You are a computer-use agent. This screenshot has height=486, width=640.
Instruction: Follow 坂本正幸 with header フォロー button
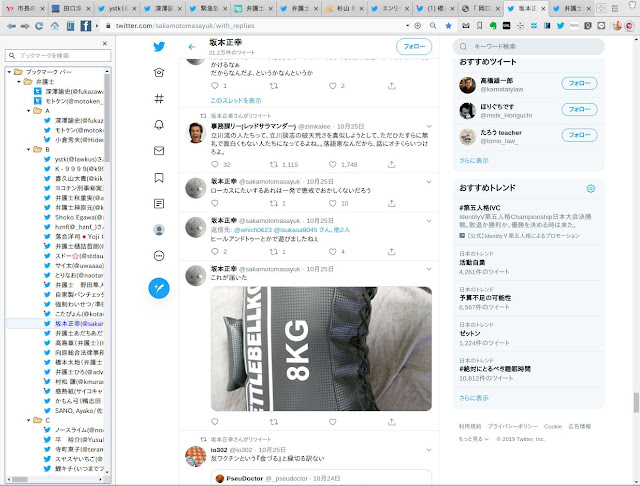click(414, 47)
